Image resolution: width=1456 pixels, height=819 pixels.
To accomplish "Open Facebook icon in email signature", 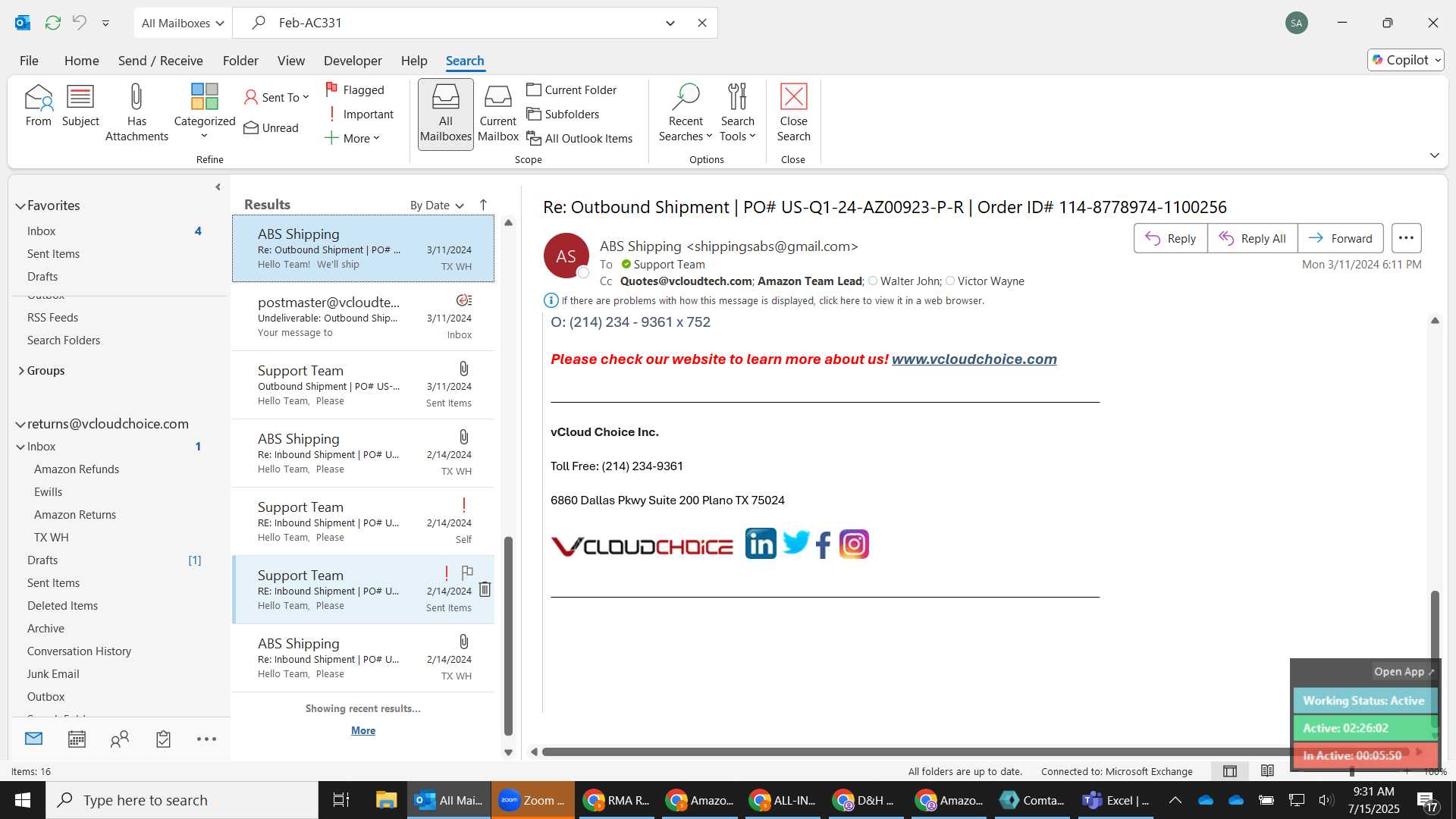I will (x=824, y=544).
